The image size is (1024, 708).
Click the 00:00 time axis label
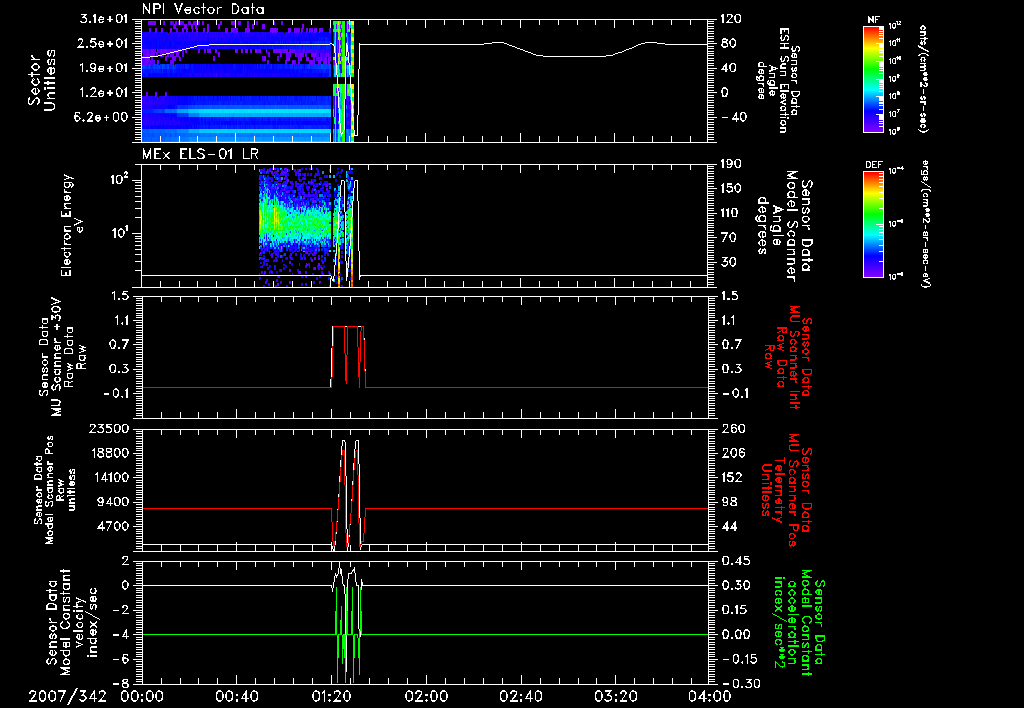pyautogui.click(x=142, y=696)
